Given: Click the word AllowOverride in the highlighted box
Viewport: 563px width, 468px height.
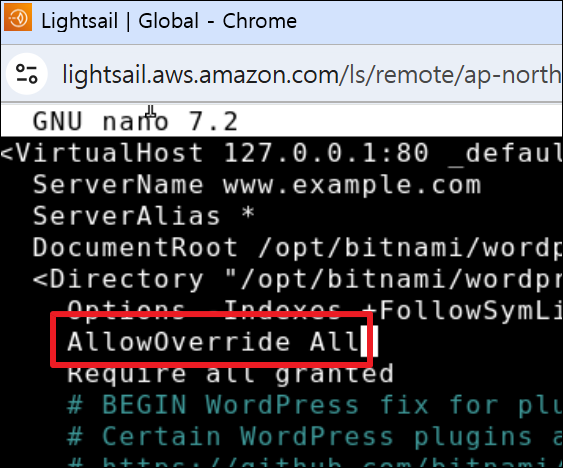Looking at the screenshot, I should (x=179, y=342).
